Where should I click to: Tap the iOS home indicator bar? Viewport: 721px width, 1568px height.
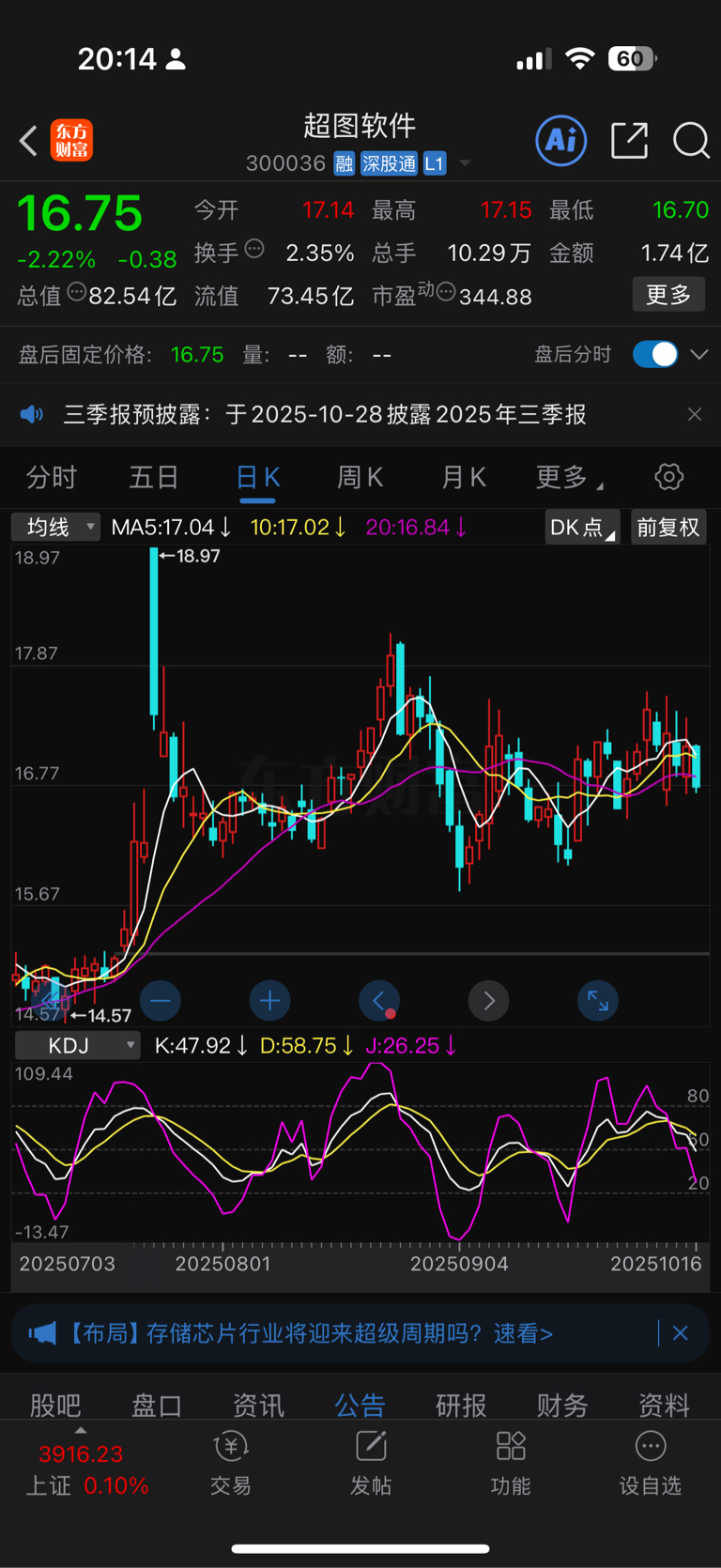click(360, 1548)
